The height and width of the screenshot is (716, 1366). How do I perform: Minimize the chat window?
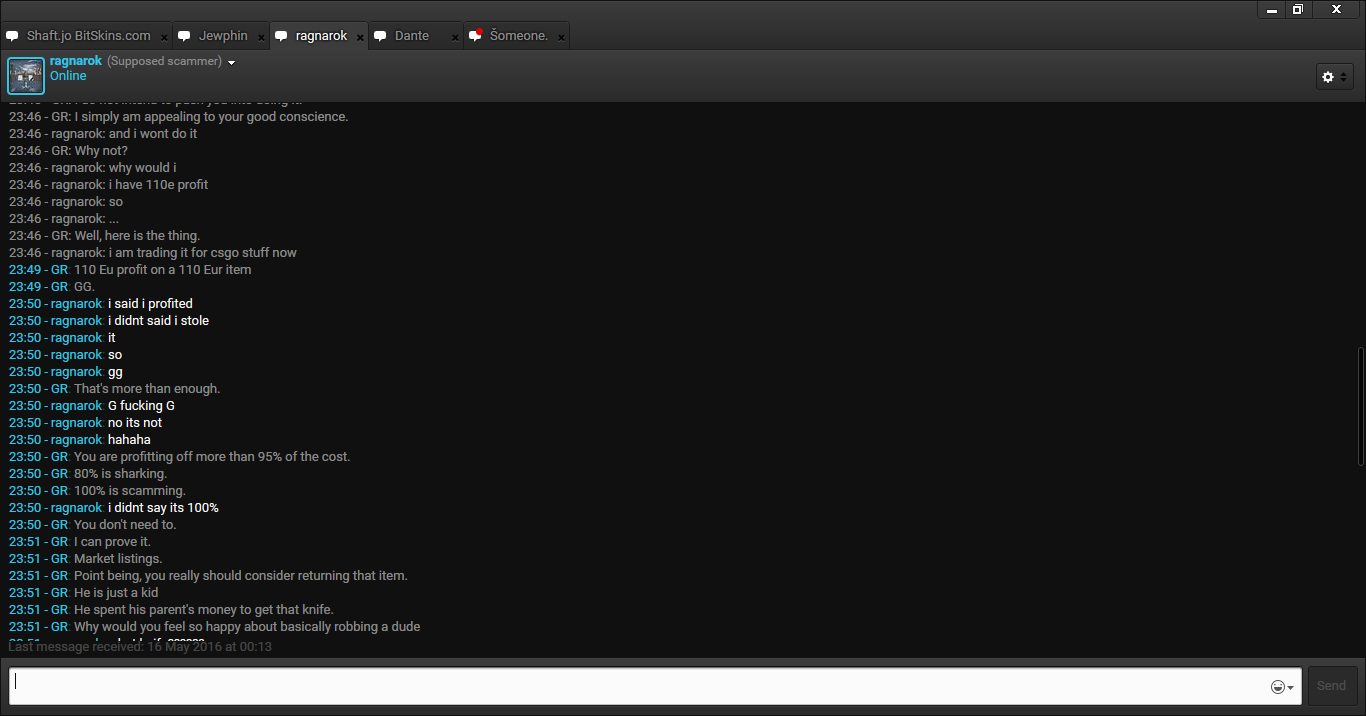click(1272, 10)
